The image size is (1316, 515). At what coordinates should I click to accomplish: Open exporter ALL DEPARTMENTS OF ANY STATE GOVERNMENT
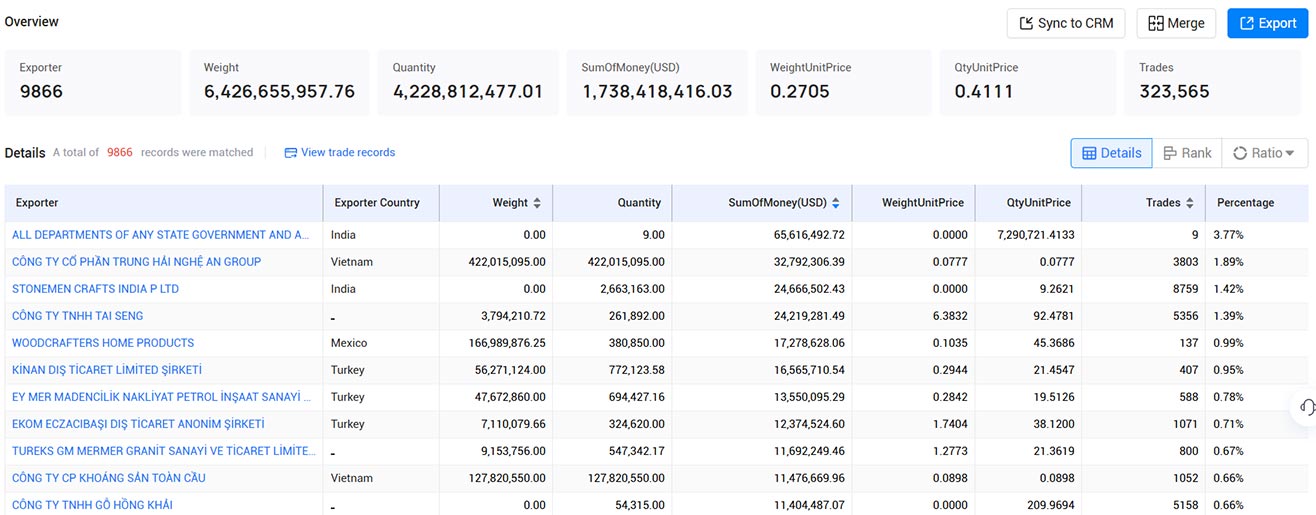coord(160,235)
